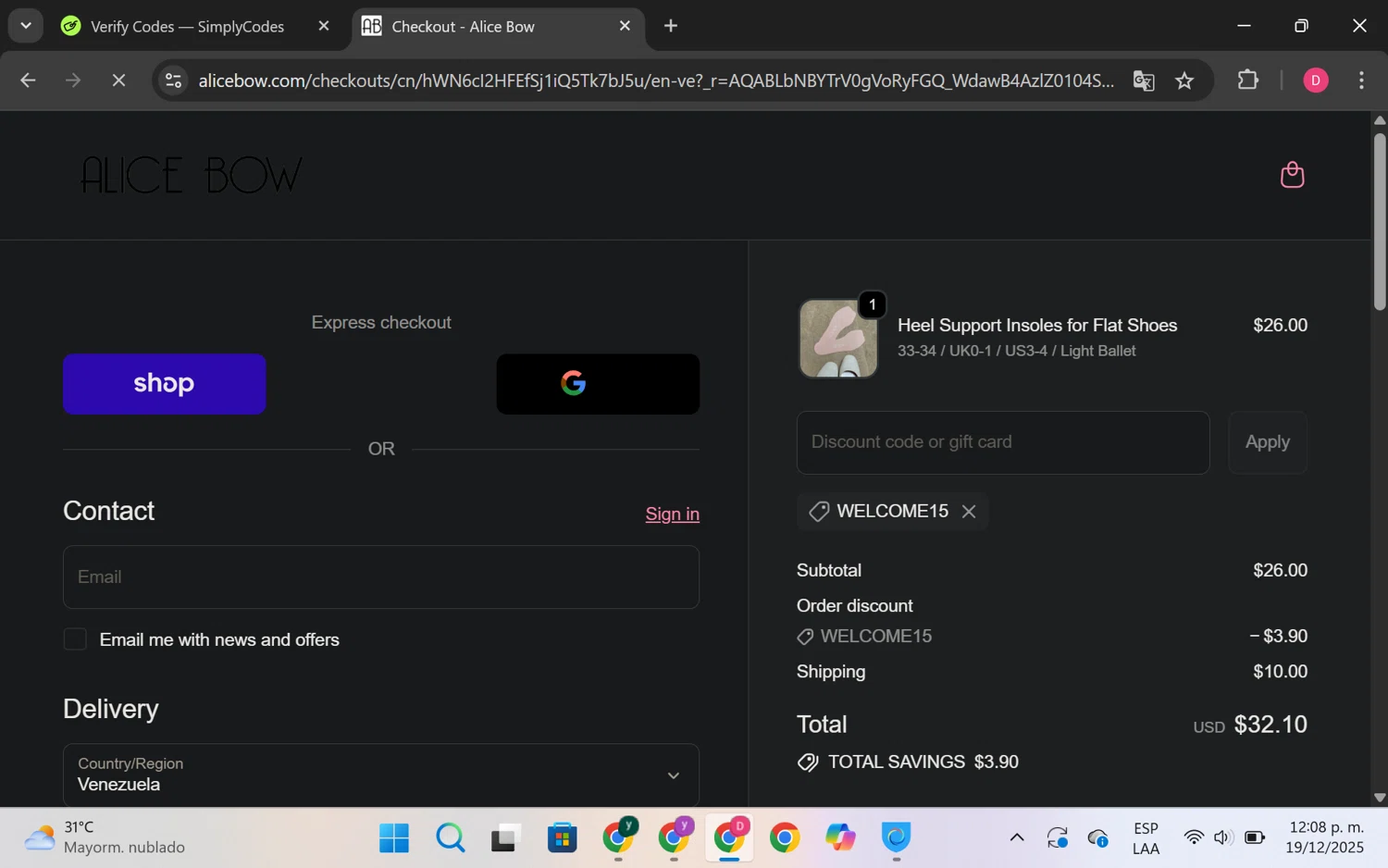Screen dimensions: 1388x868
Task: Open the Windows Start menu
Action: [394, 838]
